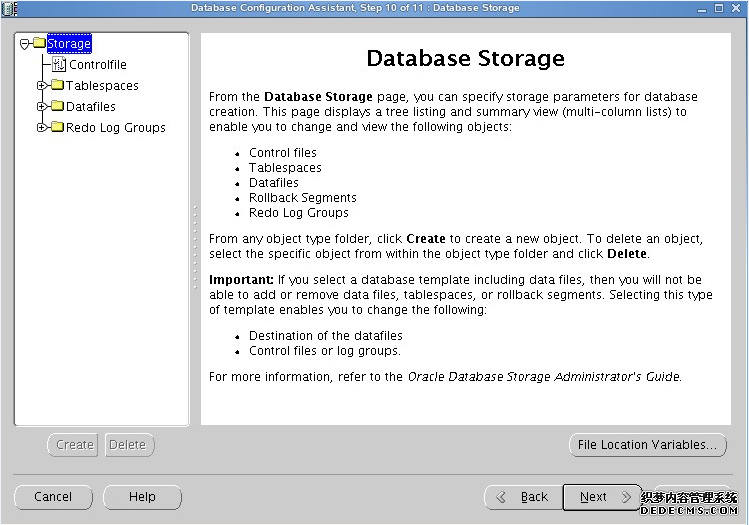Screen dimensions: 749x525
Task: Click the Datafiles folder icon
Action: point(57,107)
